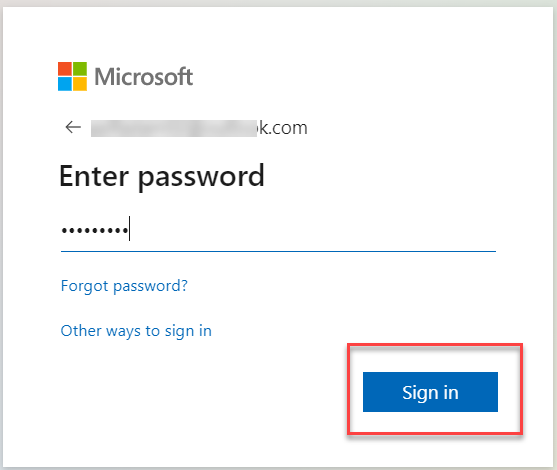
Task: Click the red square of the Microsoft logo
Action: [x=65, y=69]
